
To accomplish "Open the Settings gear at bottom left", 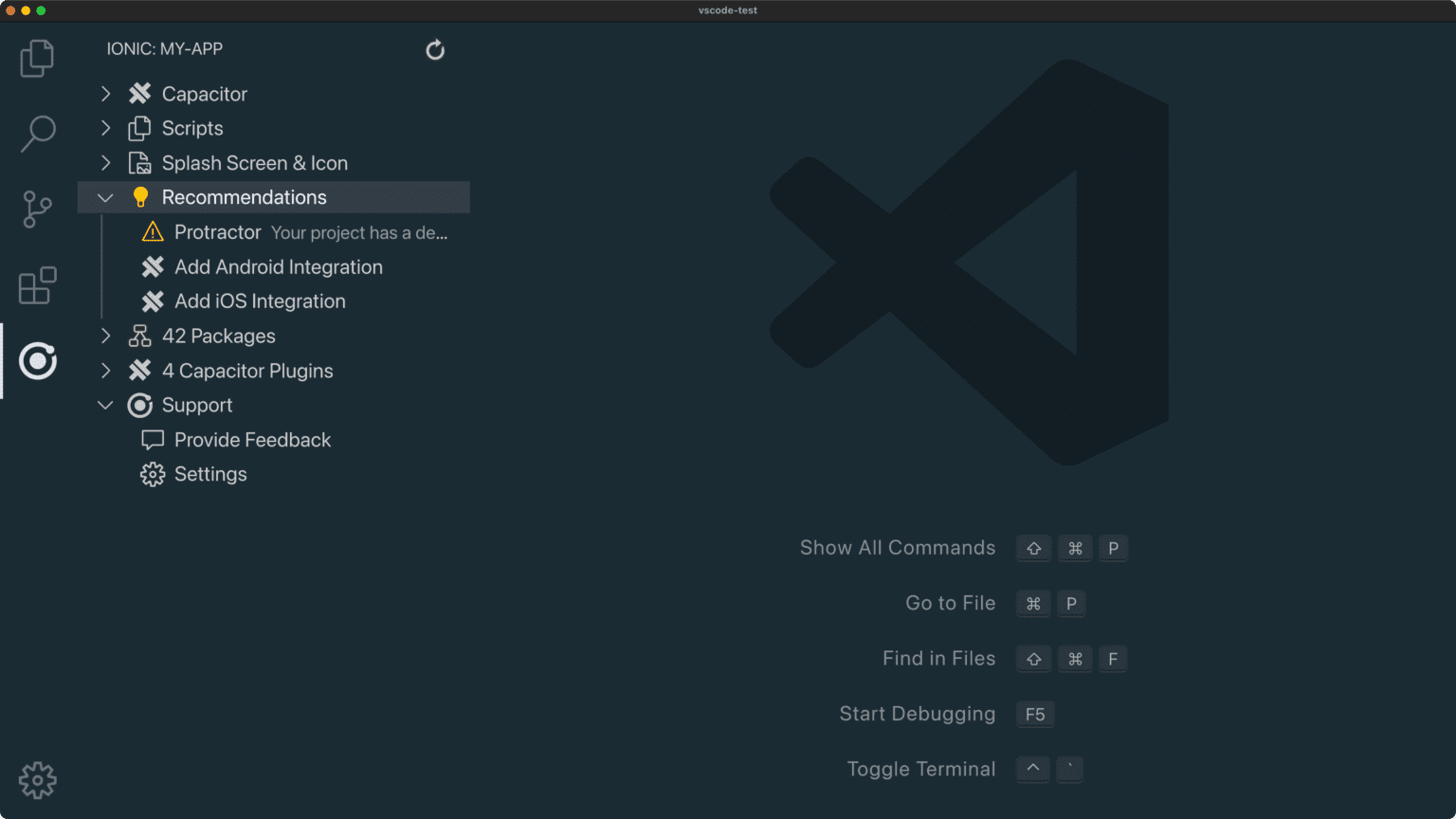I will (37, 779).
